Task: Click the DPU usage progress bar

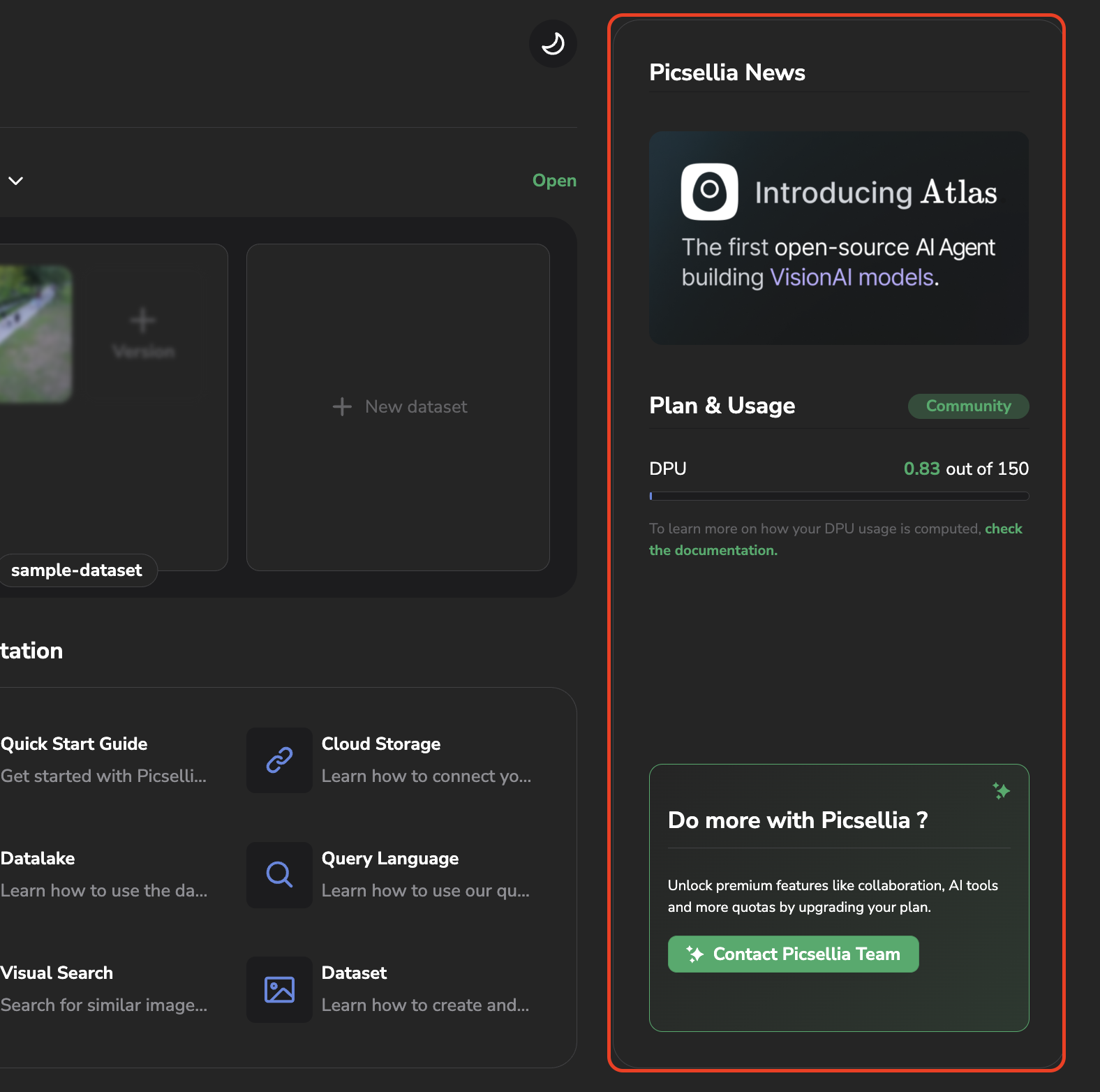Action: 839,496
